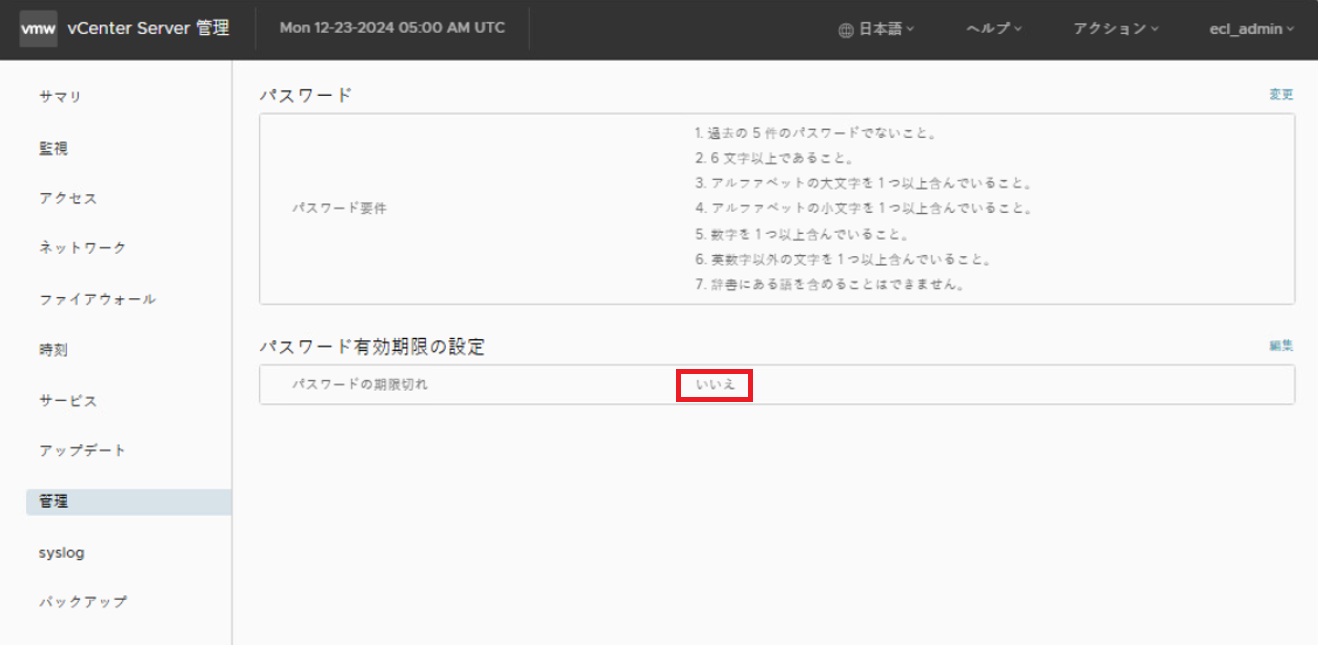Click requirement 5 about containing digits
Screen dimensions: 1318x645
(x=801, y=234)
